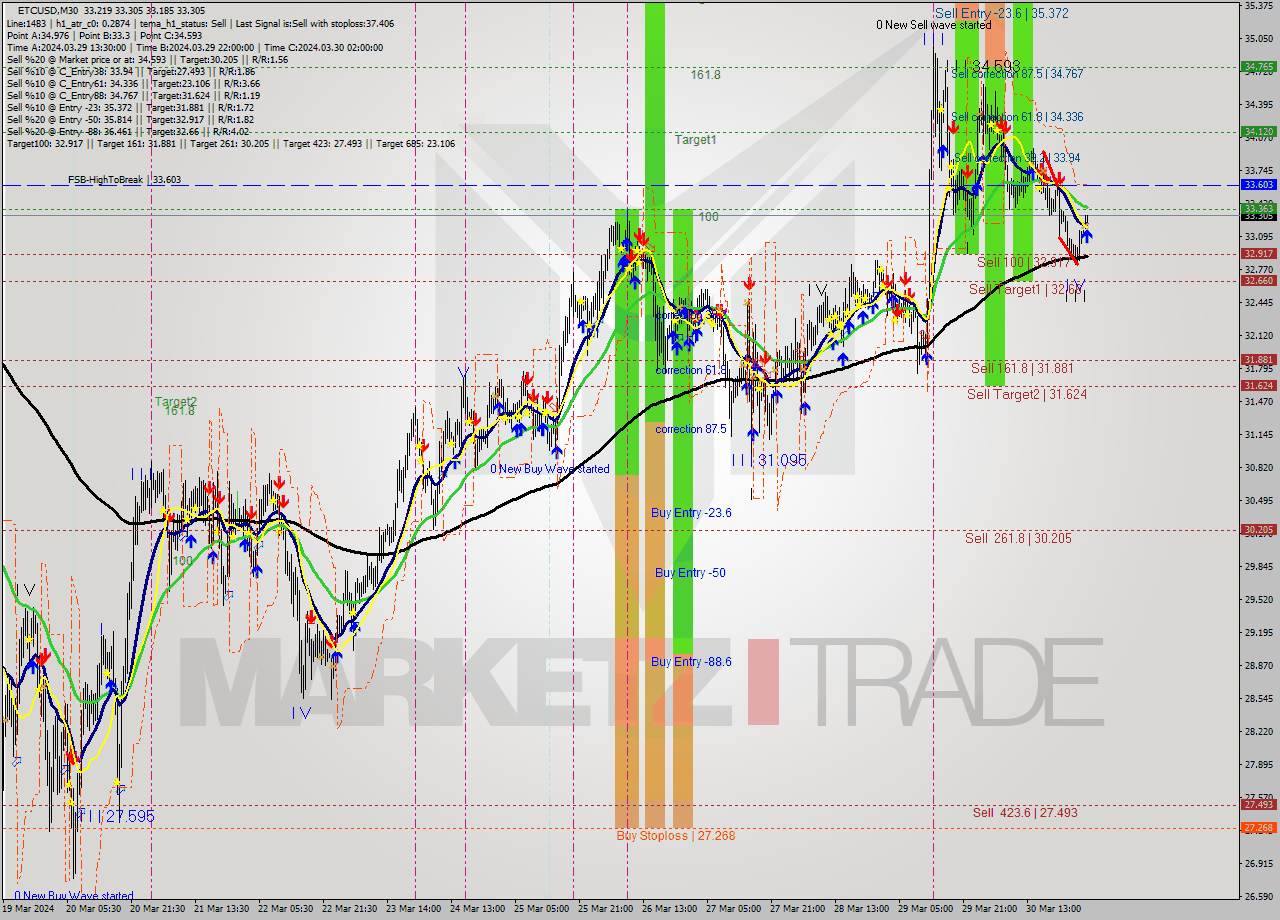
Task: Select the Sell 261.8 | 30.205 label
Action: coord(1018,538)
